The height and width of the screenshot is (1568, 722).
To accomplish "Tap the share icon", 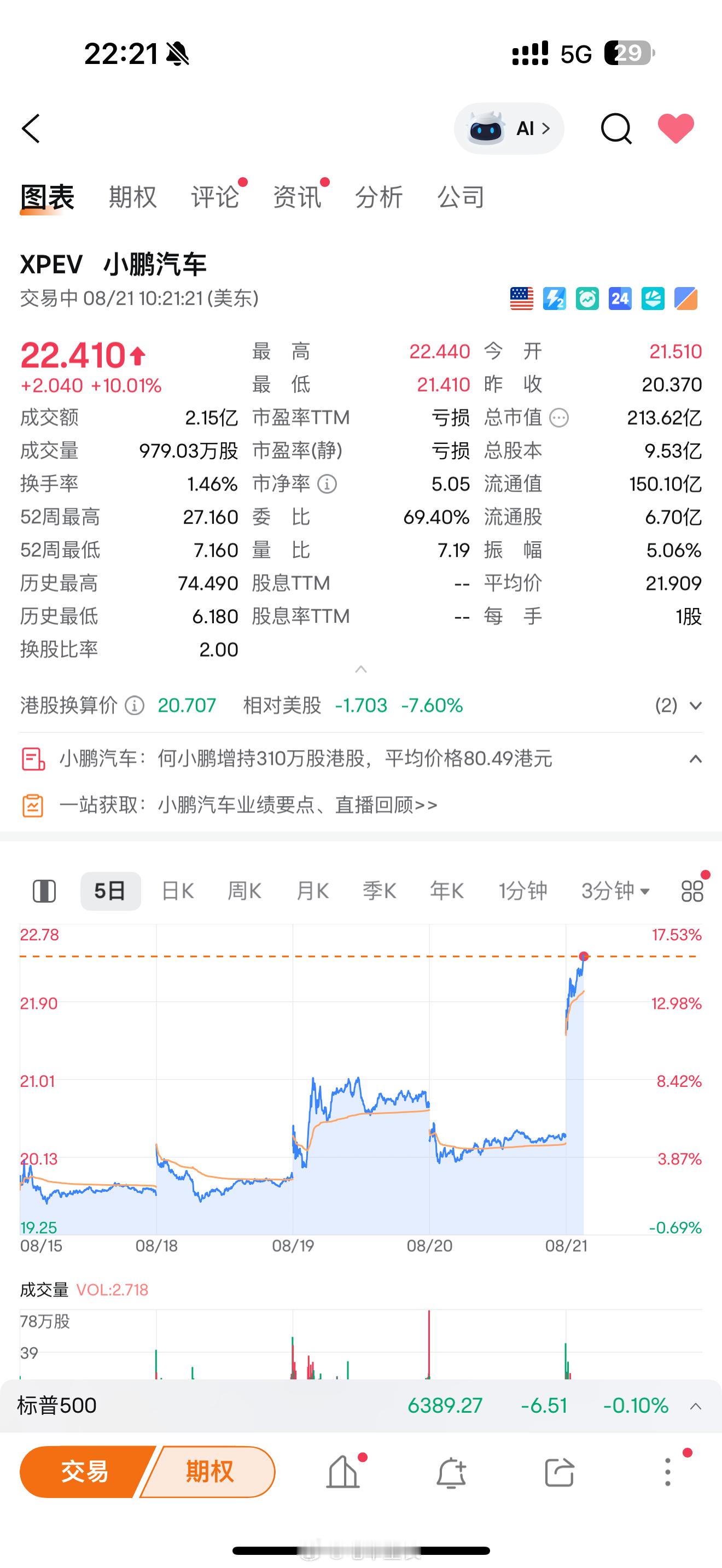I will pos(560,1472).
